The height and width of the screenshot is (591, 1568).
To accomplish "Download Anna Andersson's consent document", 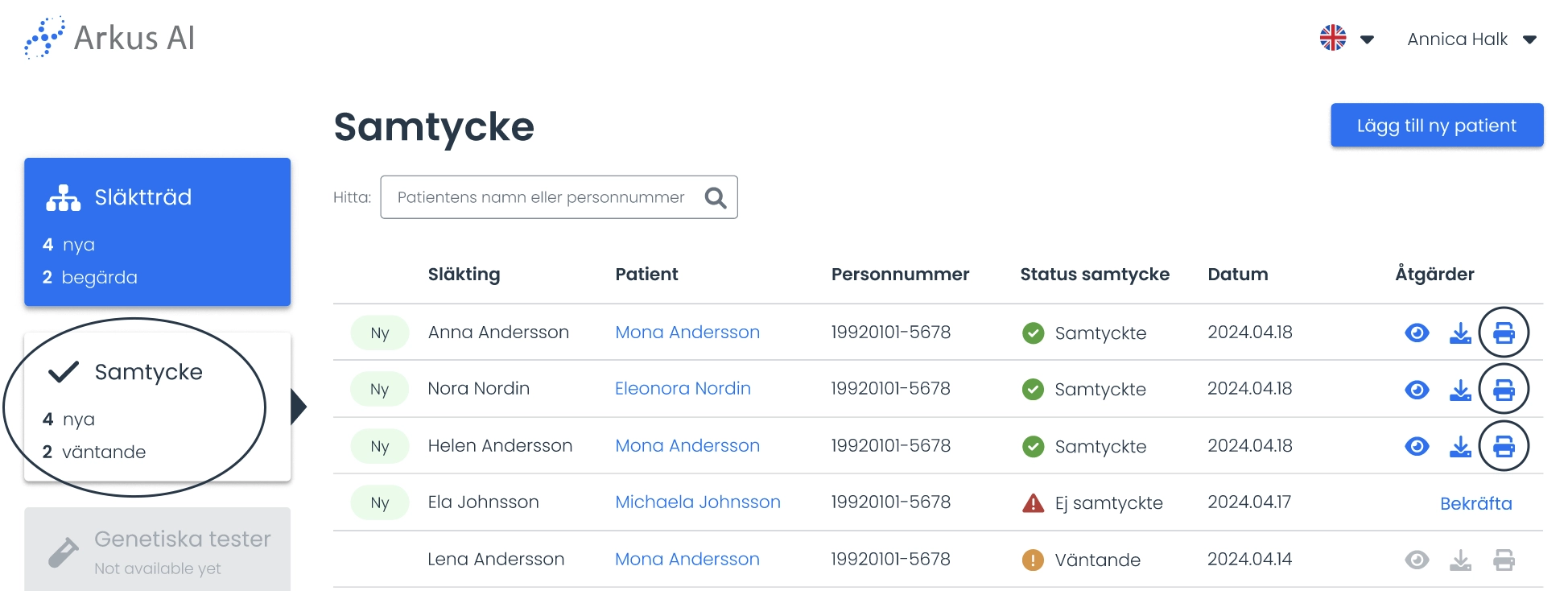I will [1460, 333].
